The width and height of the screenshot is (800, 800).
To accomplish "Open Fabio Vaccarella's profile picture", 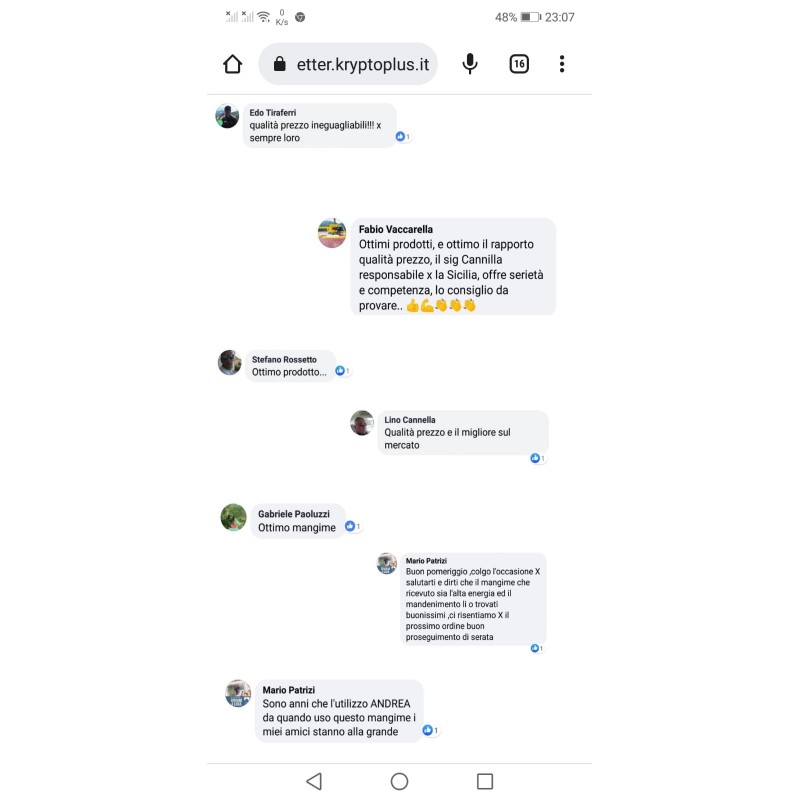I will click(332, 233).
